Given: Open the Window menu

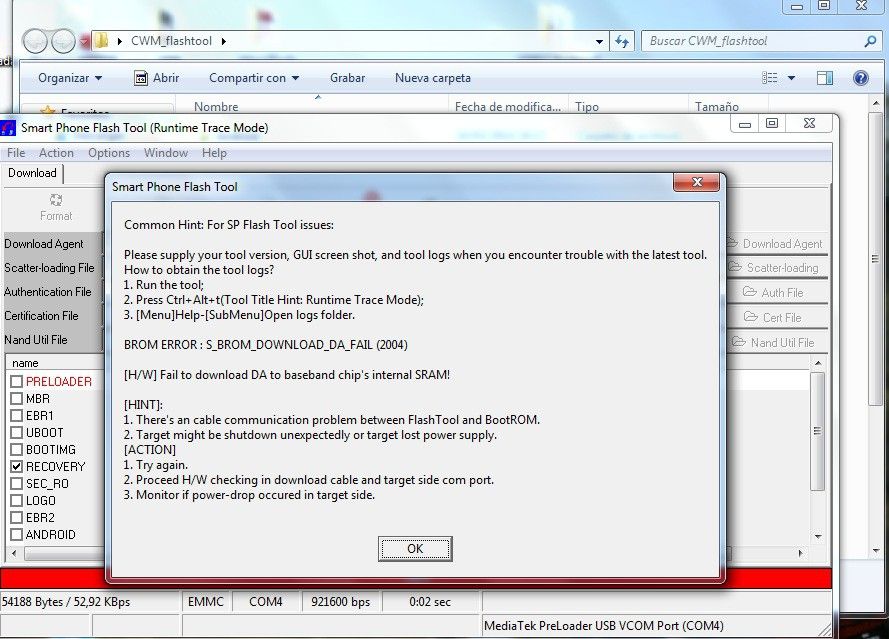Looking at the screenshot, I should [166, 153].
